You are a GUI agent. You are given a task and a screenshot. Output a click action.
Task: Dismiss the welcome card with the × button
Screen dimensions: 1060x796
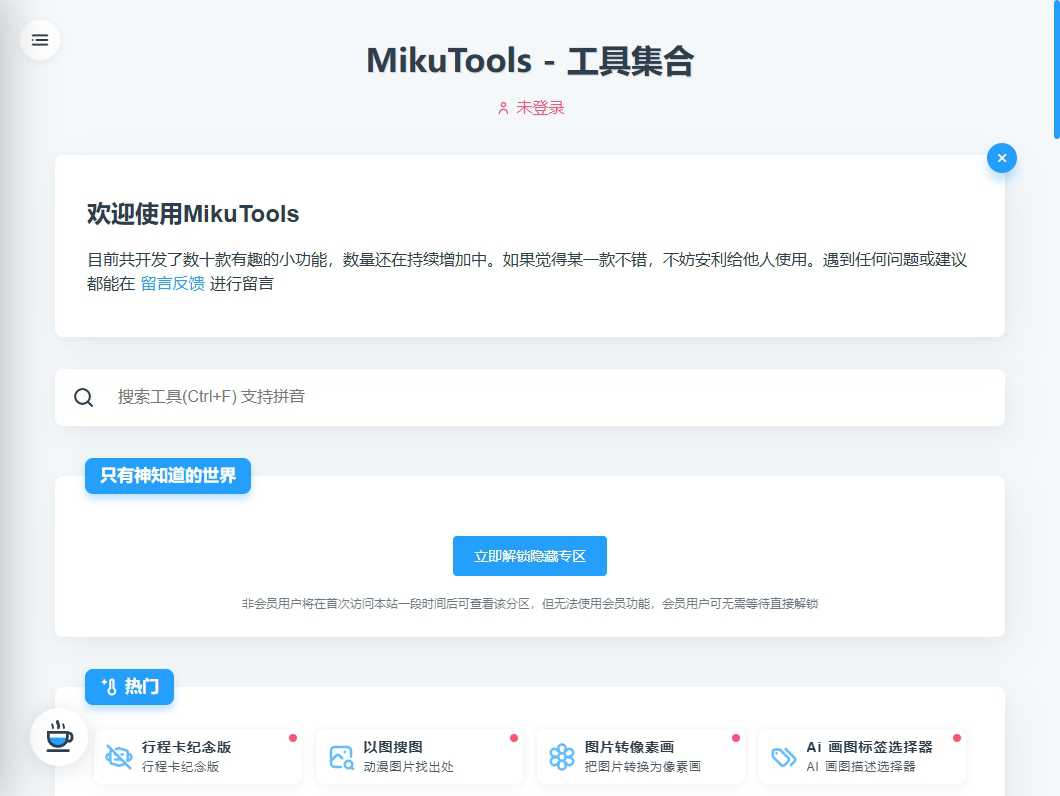pyautogui.click(x=1002, y=158)
